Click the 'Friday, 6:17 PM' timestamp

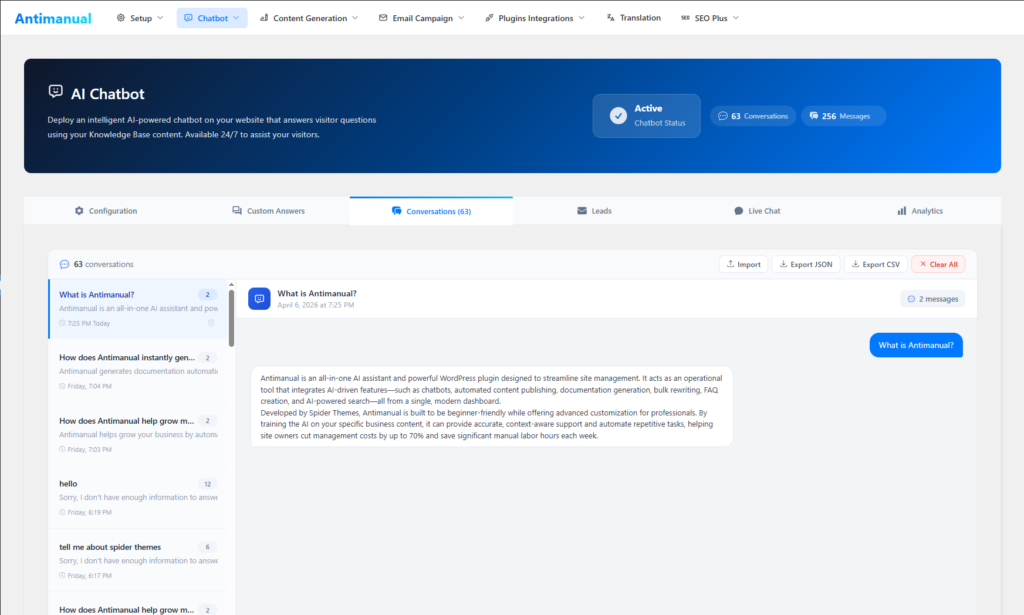tap(89, 576)
